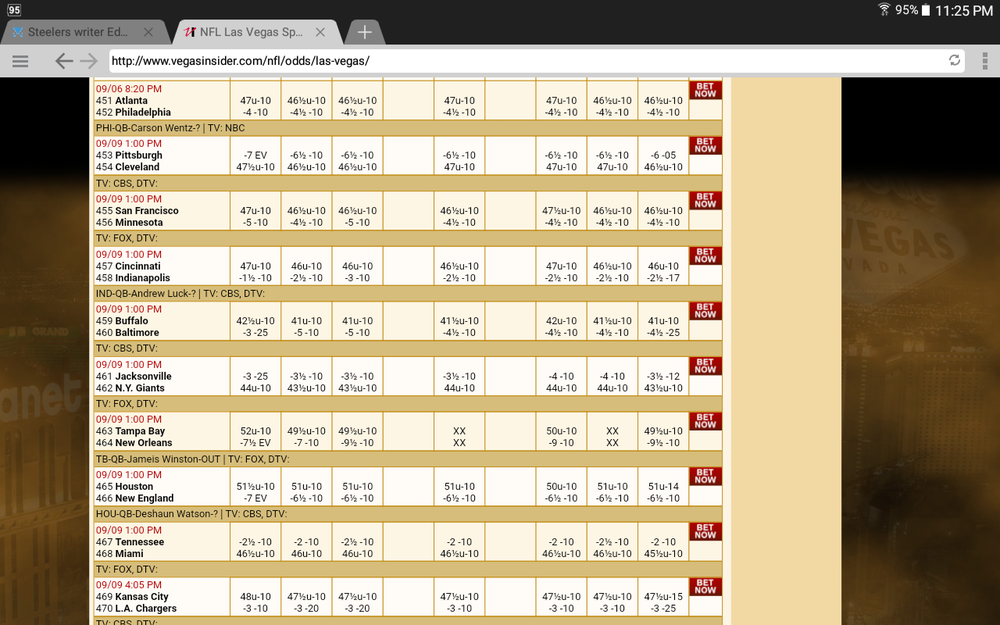
Task: Click Bet Now for Atlanta vs Philadelphia
Action: 705,90
